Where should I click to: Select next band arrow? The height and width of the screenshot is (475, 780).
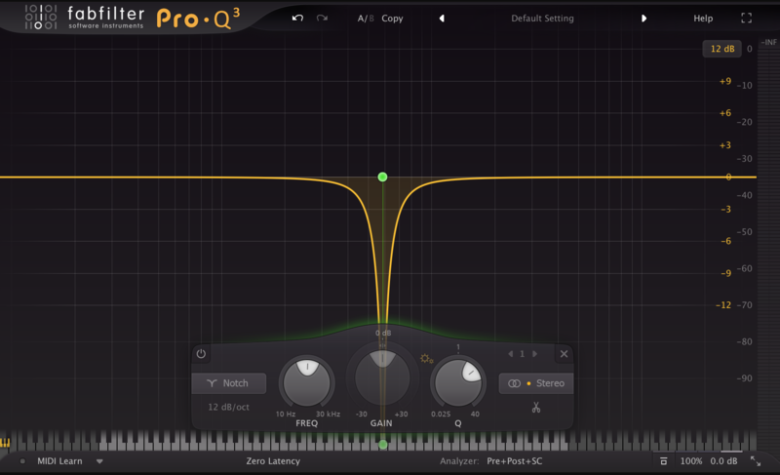point(535,354)
